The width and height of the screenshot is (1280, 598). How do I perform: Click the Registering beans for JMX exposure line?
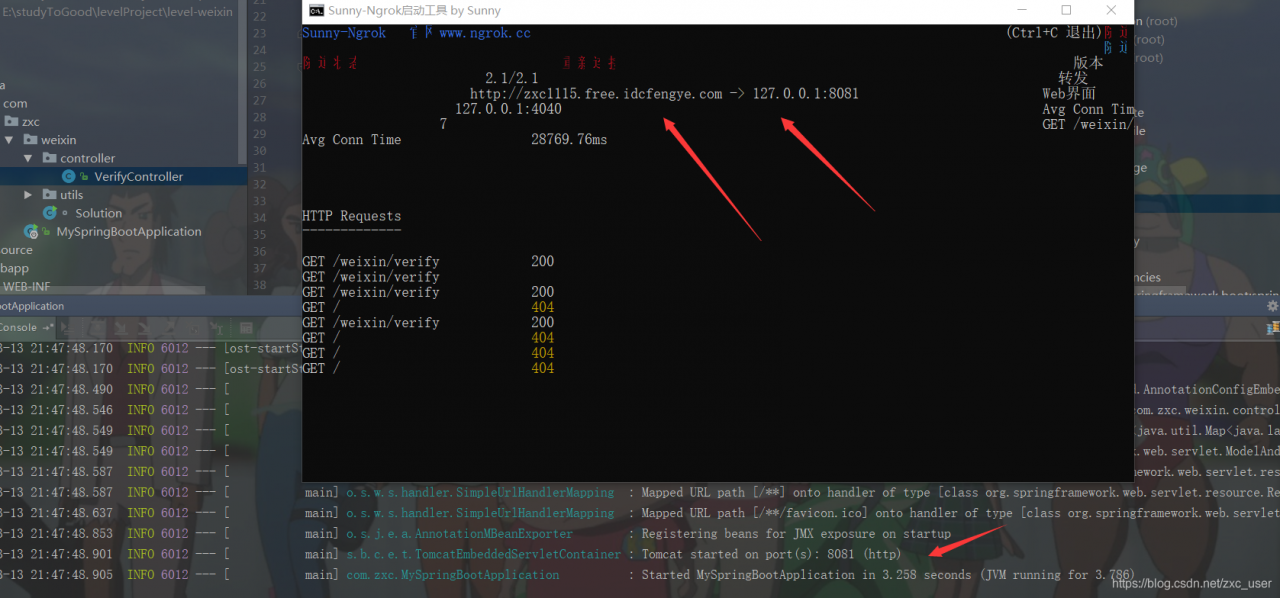[796, 534]
